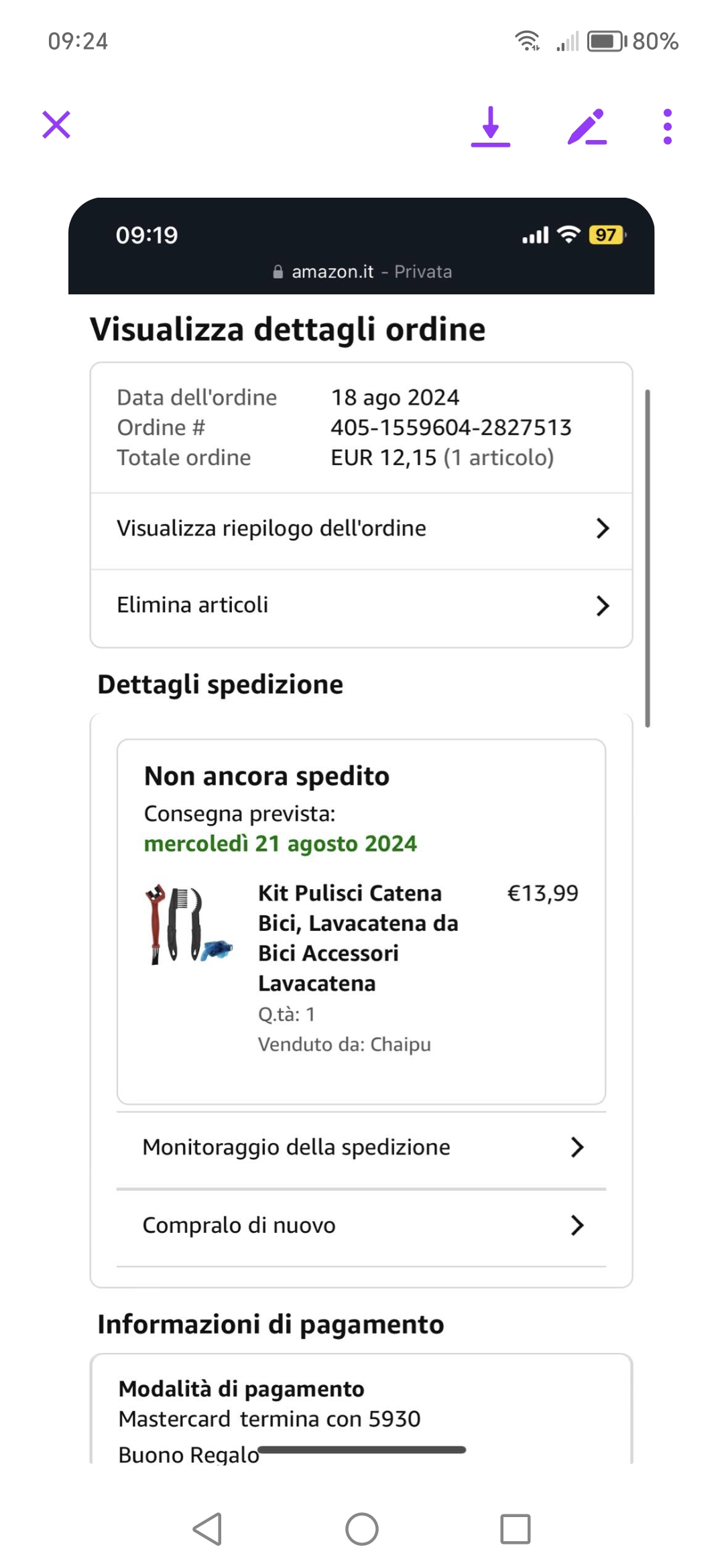Tap the Wi-Fi status icon
Screen dimensions: 724x1568
[x=528, y=42]
